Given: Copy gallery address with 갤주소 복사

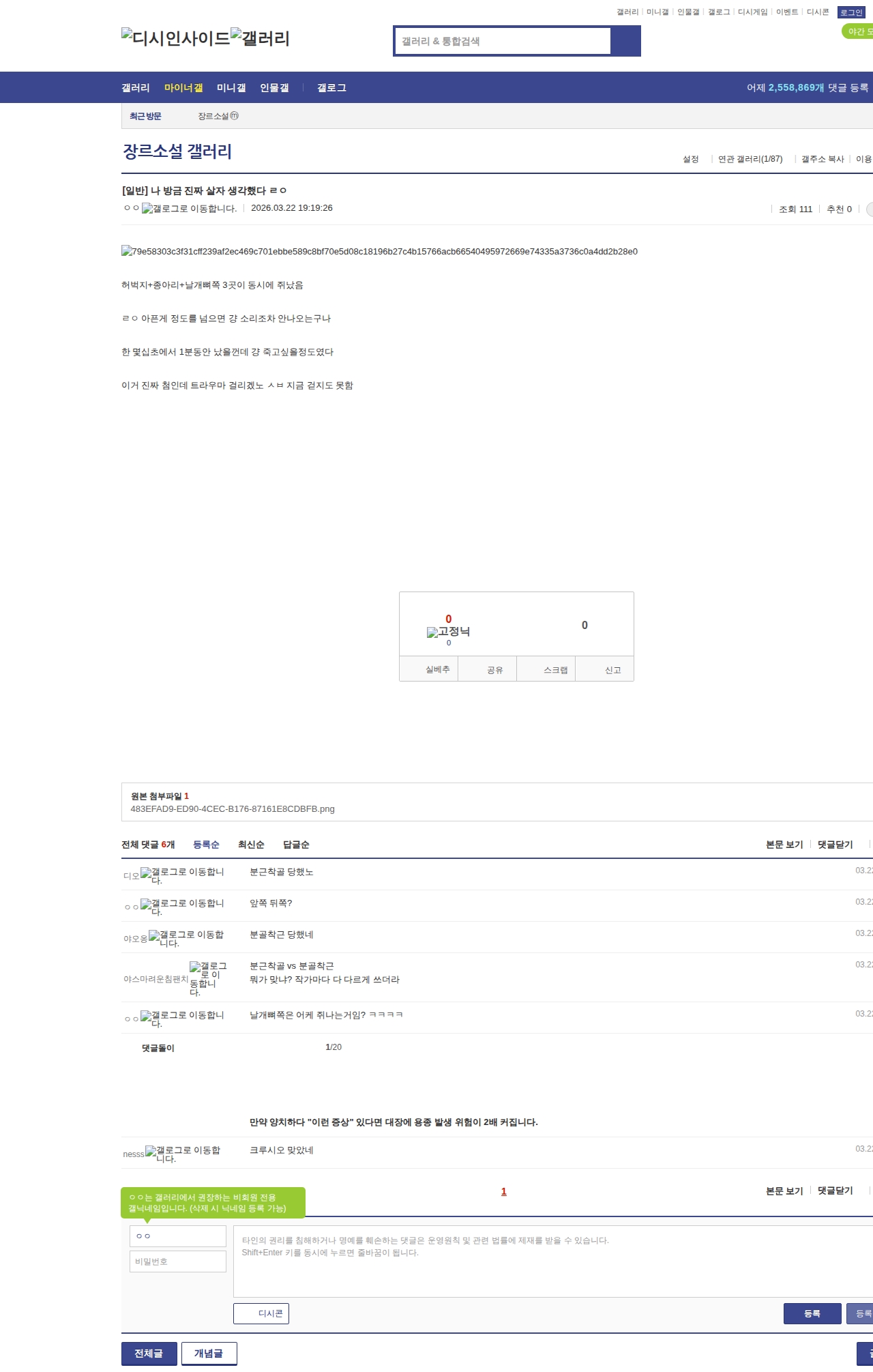Looking at the screenshot, I should (823, 159).
